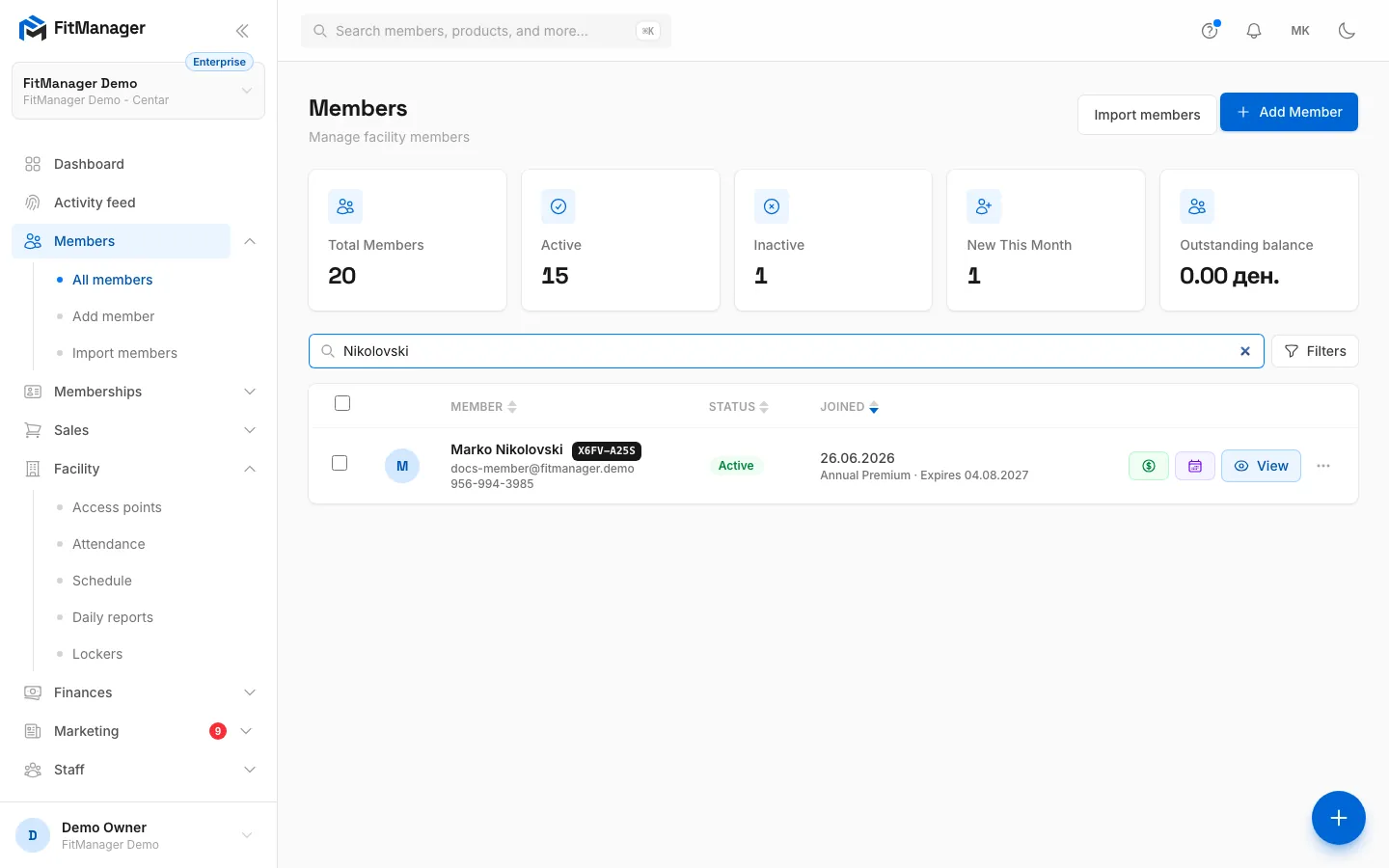Click the Add Member button
1389x868 pixels.
coord(1289,112)
